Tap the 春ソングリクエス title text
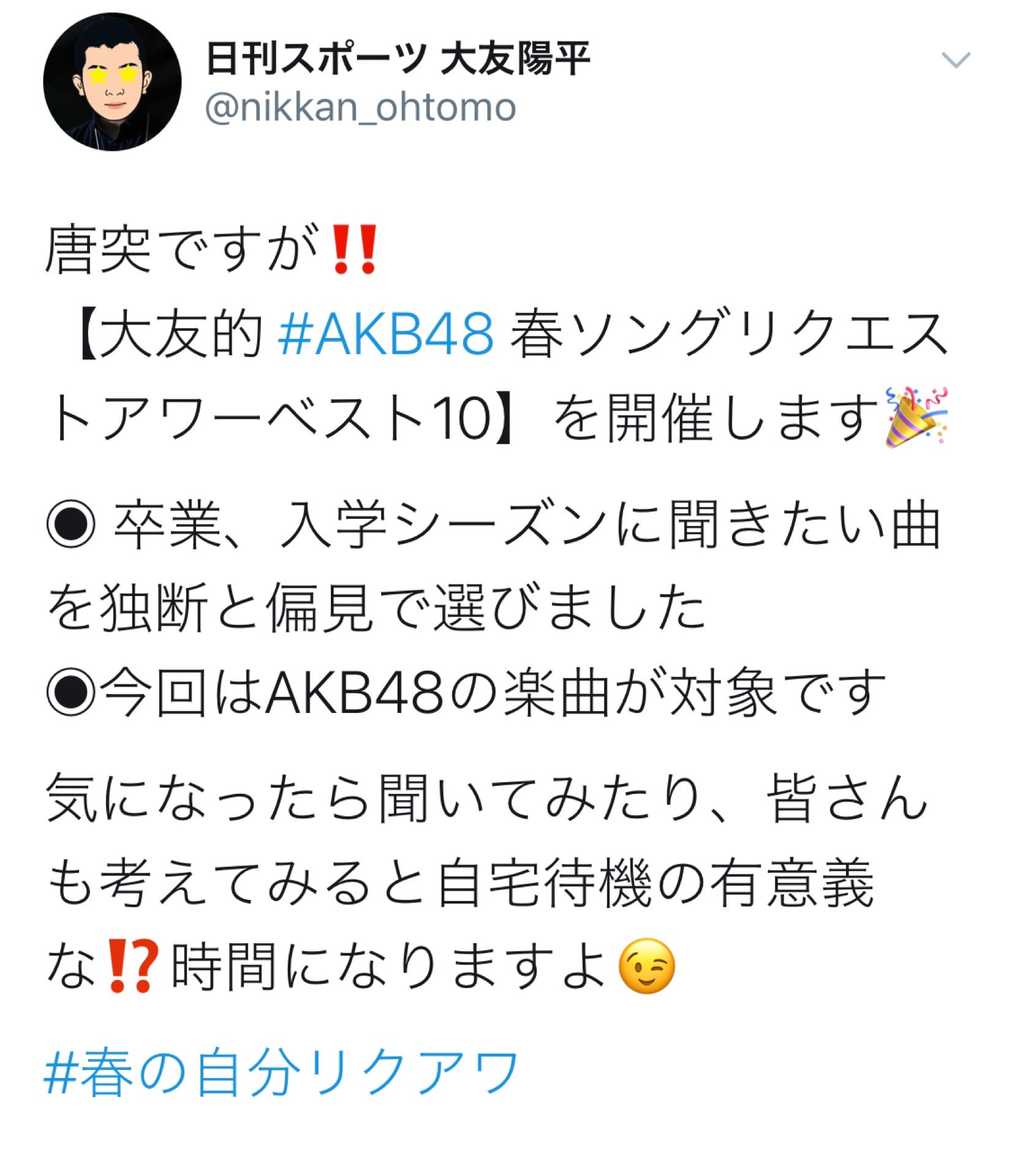Image resolution: width=1012 pixels, height=1176 pixels. (x=730, y=334)
